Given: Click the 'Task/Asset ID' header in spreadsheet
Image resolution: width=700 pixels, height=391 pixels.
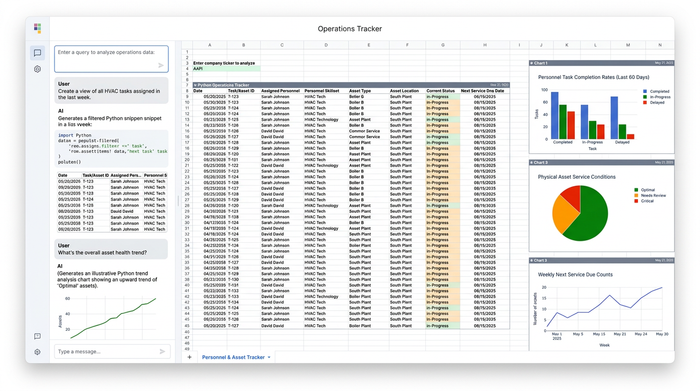Looking at the screenshot, I should click(241, 91).
